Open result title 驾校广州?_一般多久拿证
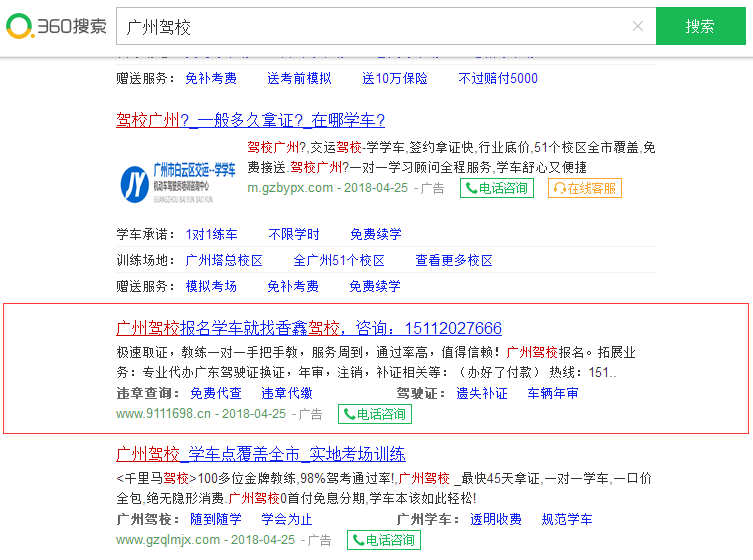Screen dimensions: 753x560 250,120
